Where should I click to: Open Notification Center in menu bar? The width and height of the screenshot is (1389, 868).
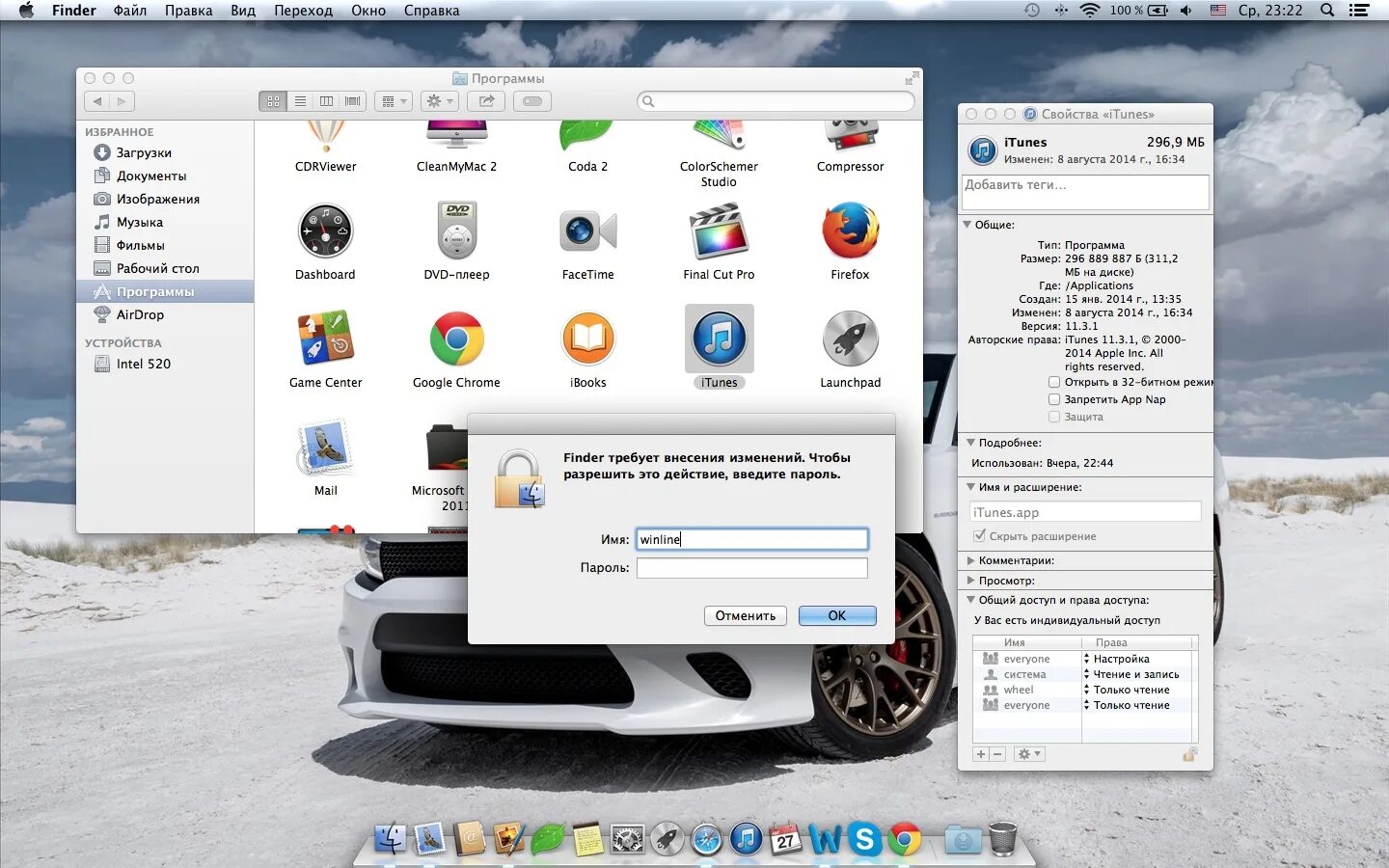pyautogui.click(x=1359, y=11)
